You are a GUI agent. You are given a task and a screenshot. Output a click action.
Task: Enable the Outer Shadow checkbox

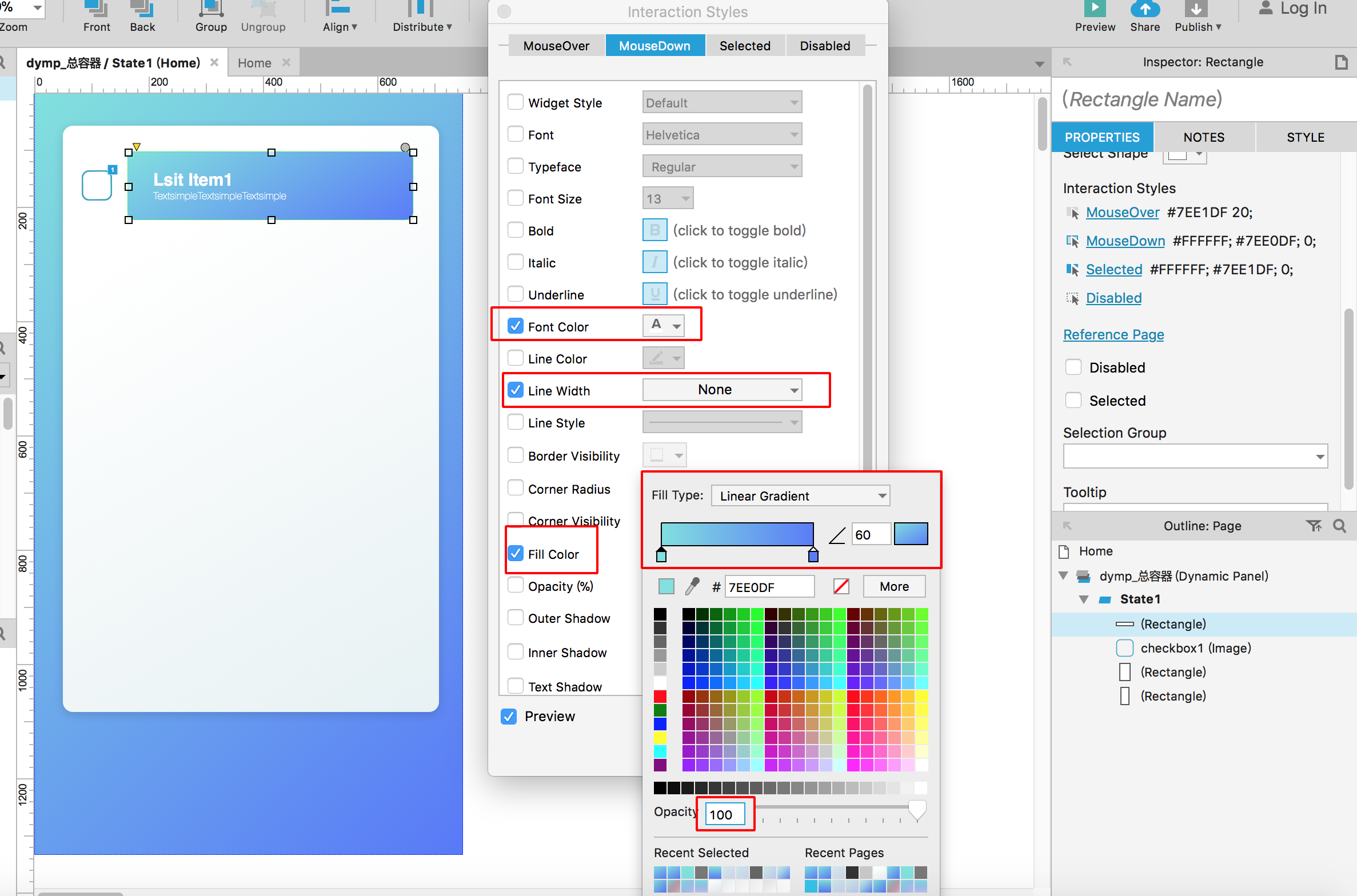(516, 618)
